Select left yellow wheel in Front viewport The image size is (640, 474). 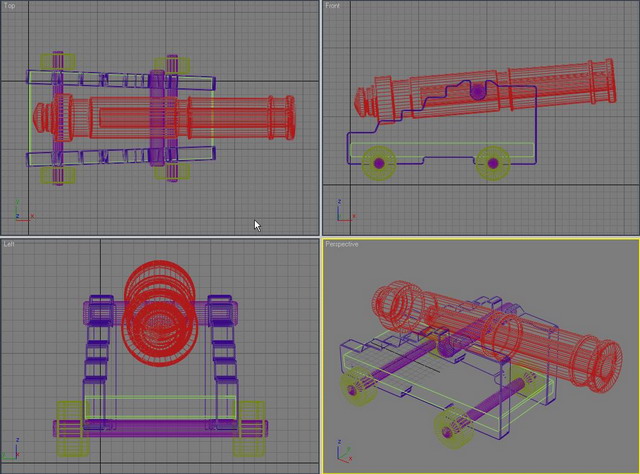click(379, 163)
